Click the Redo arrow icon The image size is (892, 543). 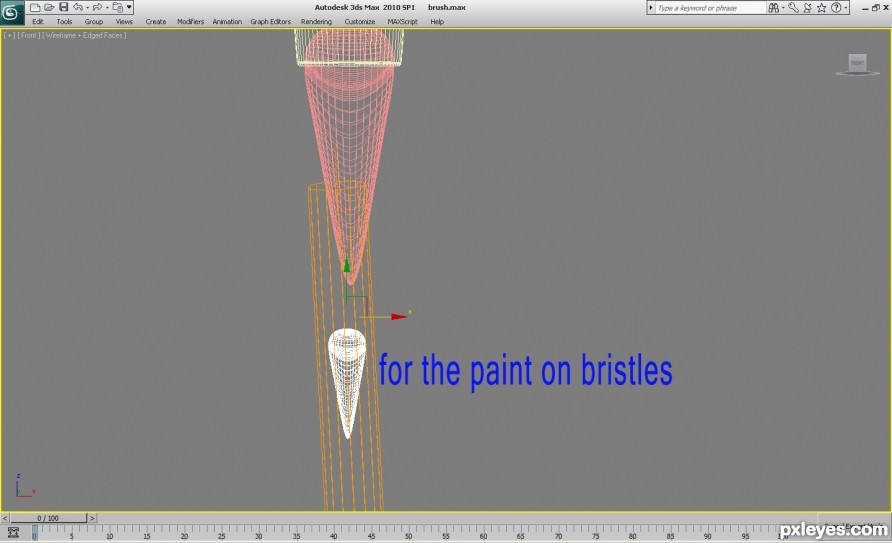[97, 7]
